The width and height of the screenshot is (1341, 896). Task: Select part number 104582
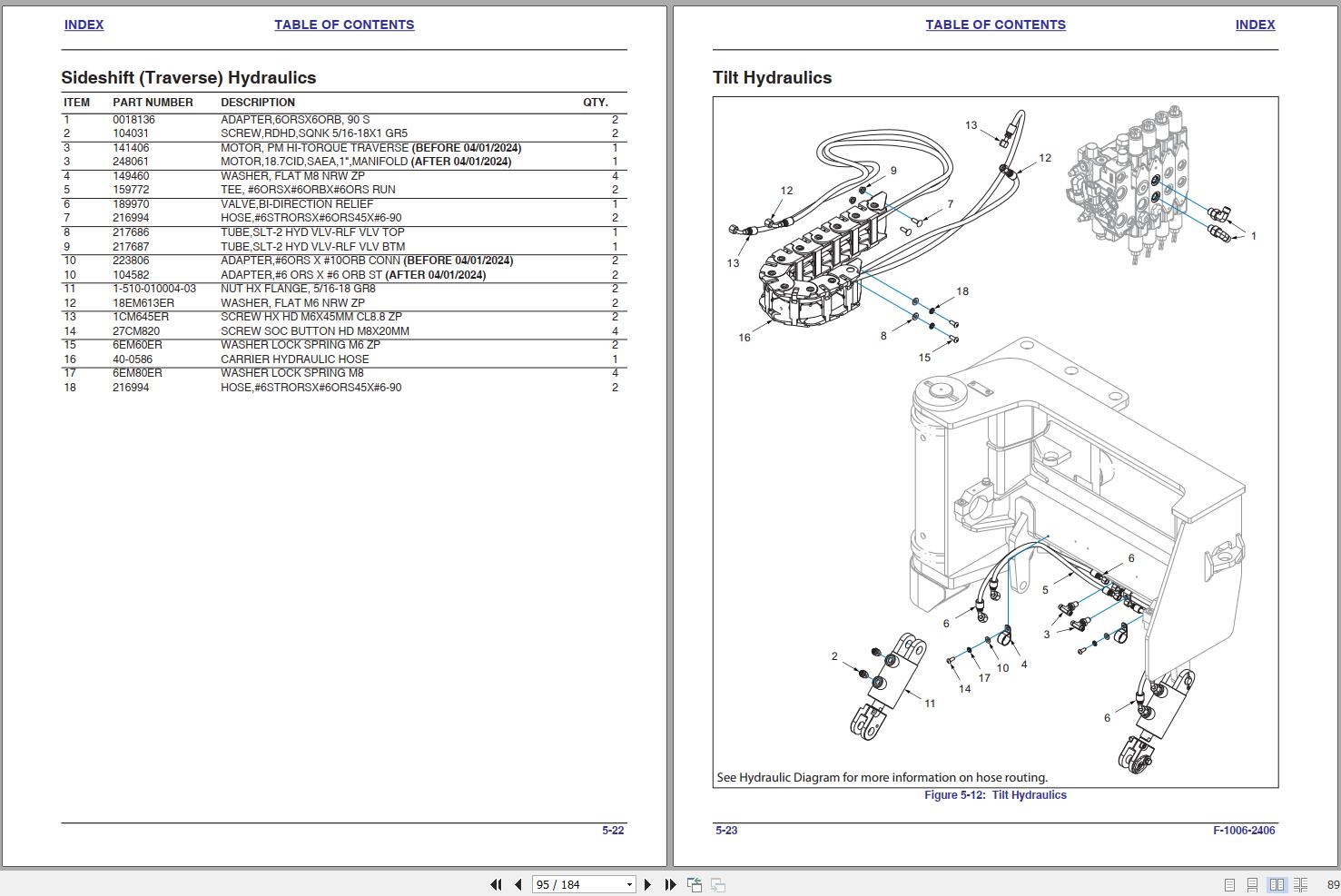click(131, 275)
